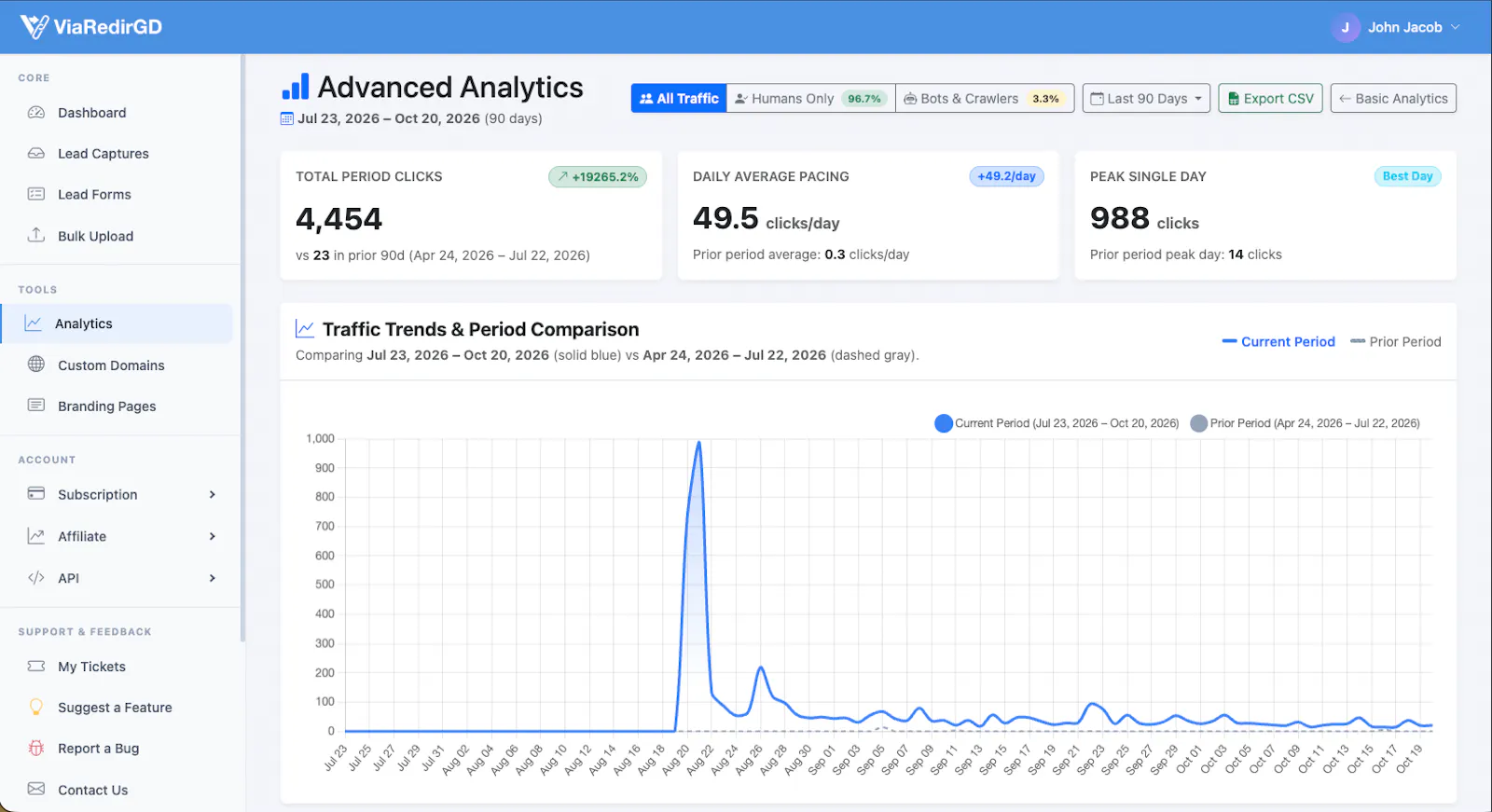Click the Subscription card icon
1492x812 pixels.
(x=36, y=494)
